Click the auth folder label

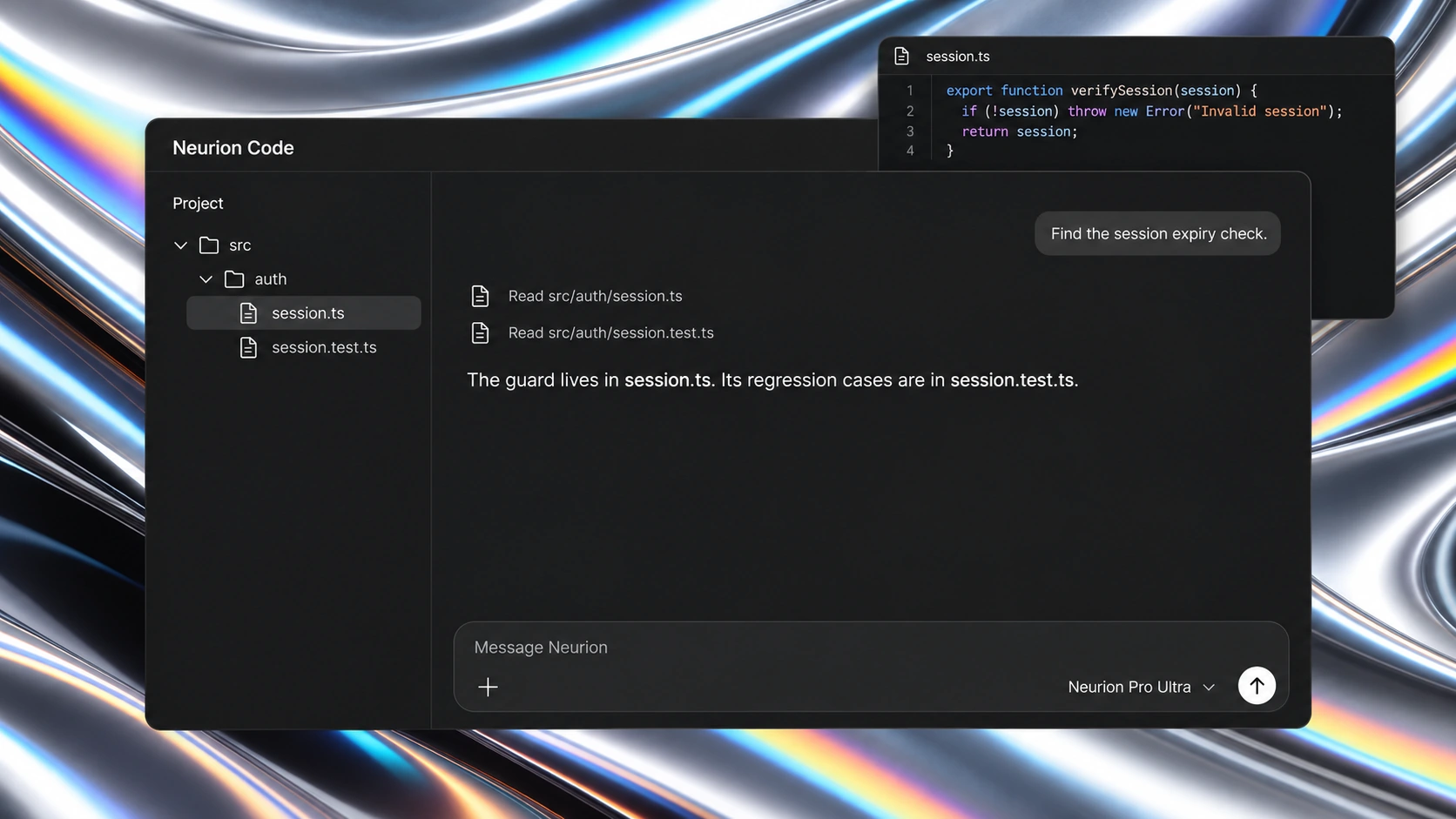tap(270, 279)
